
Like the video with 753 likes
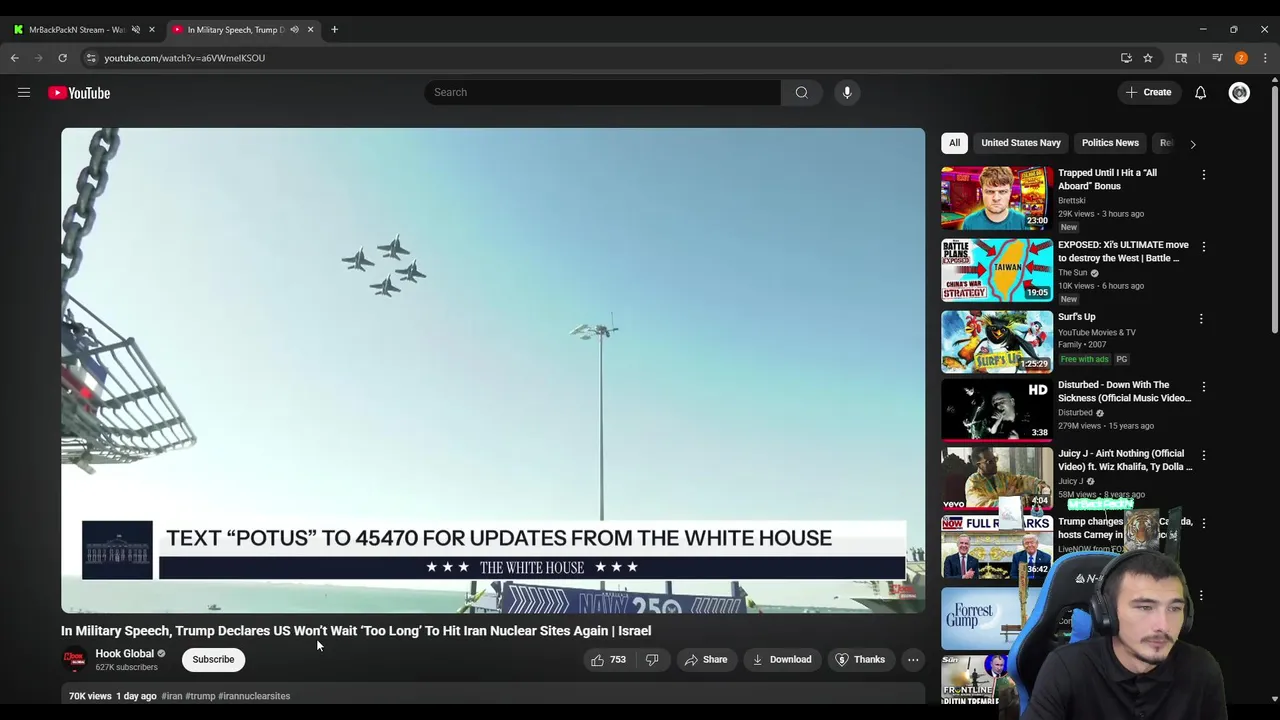click(x=608, y=660)
